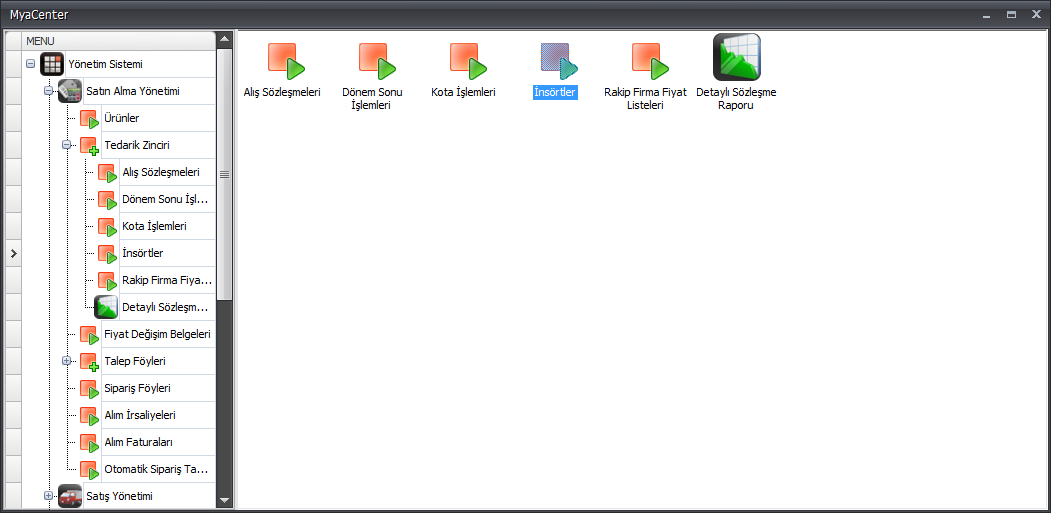Select Kota İşlemleri label in tree
The width and height of the screenshot is (1051, 513).
pos(154,227)
